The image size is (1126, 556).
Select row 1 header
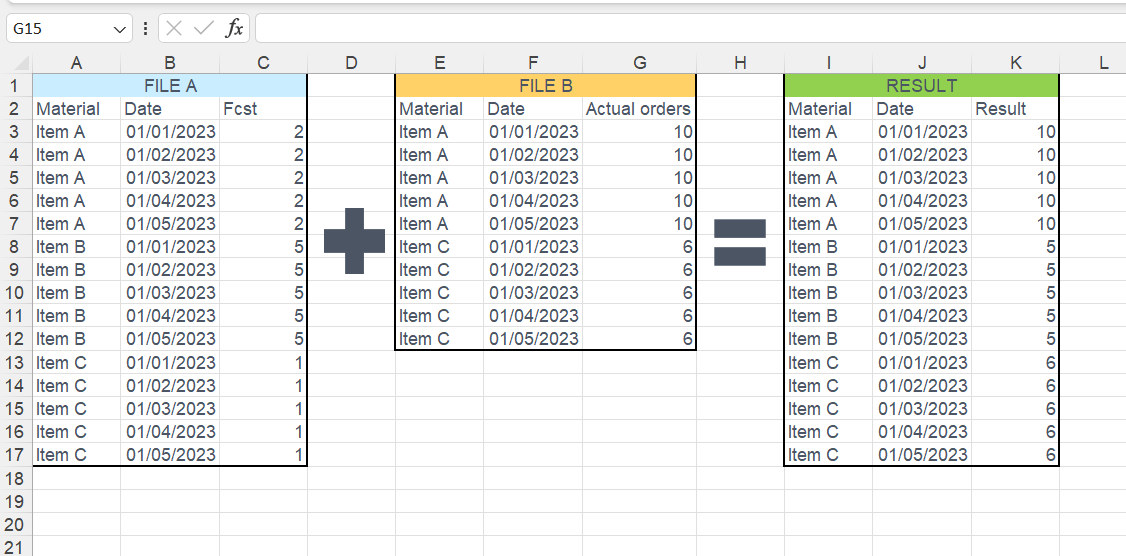[16, 86]
